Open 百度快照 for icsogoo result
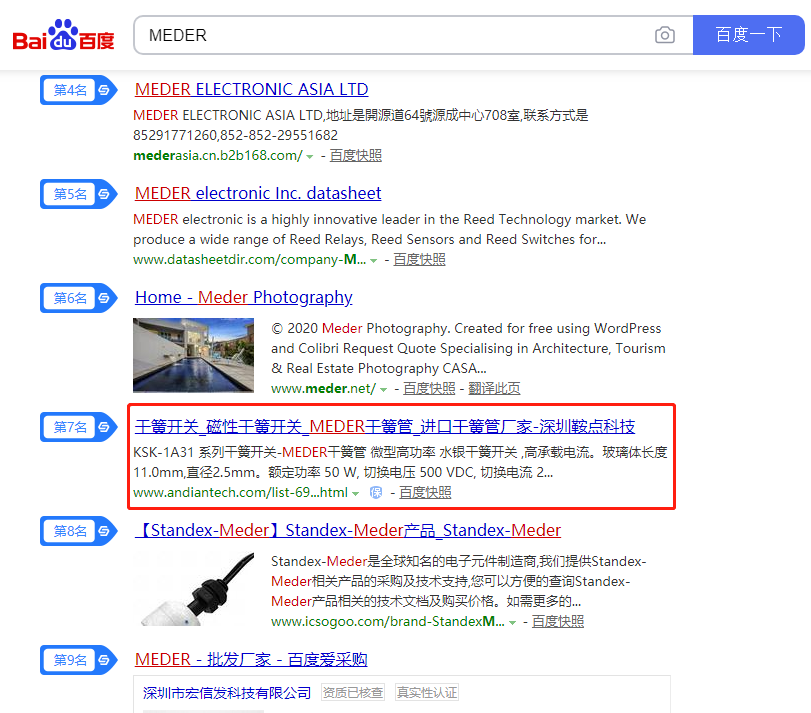811x713 pixels. pos(558,621)
